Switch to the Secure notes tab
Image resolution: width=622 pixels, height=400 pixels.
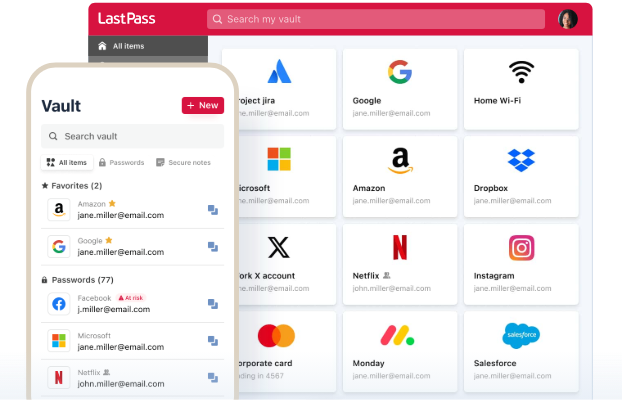point(182,162)
